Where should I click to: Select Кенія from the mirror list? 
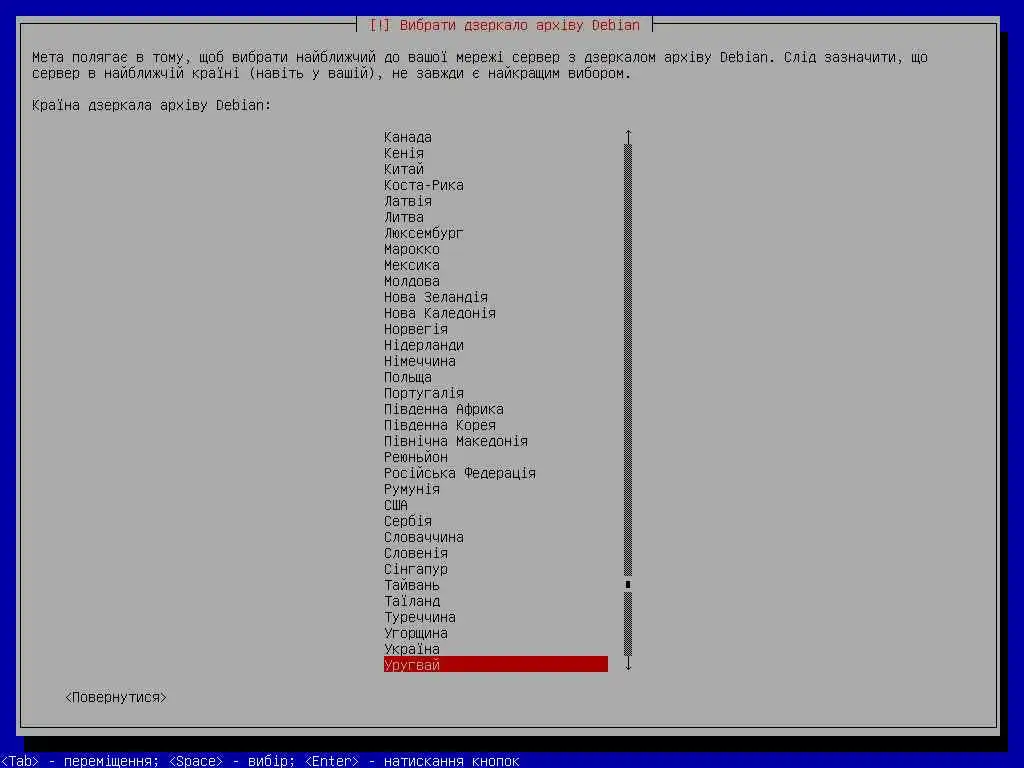tap(404, 153)
